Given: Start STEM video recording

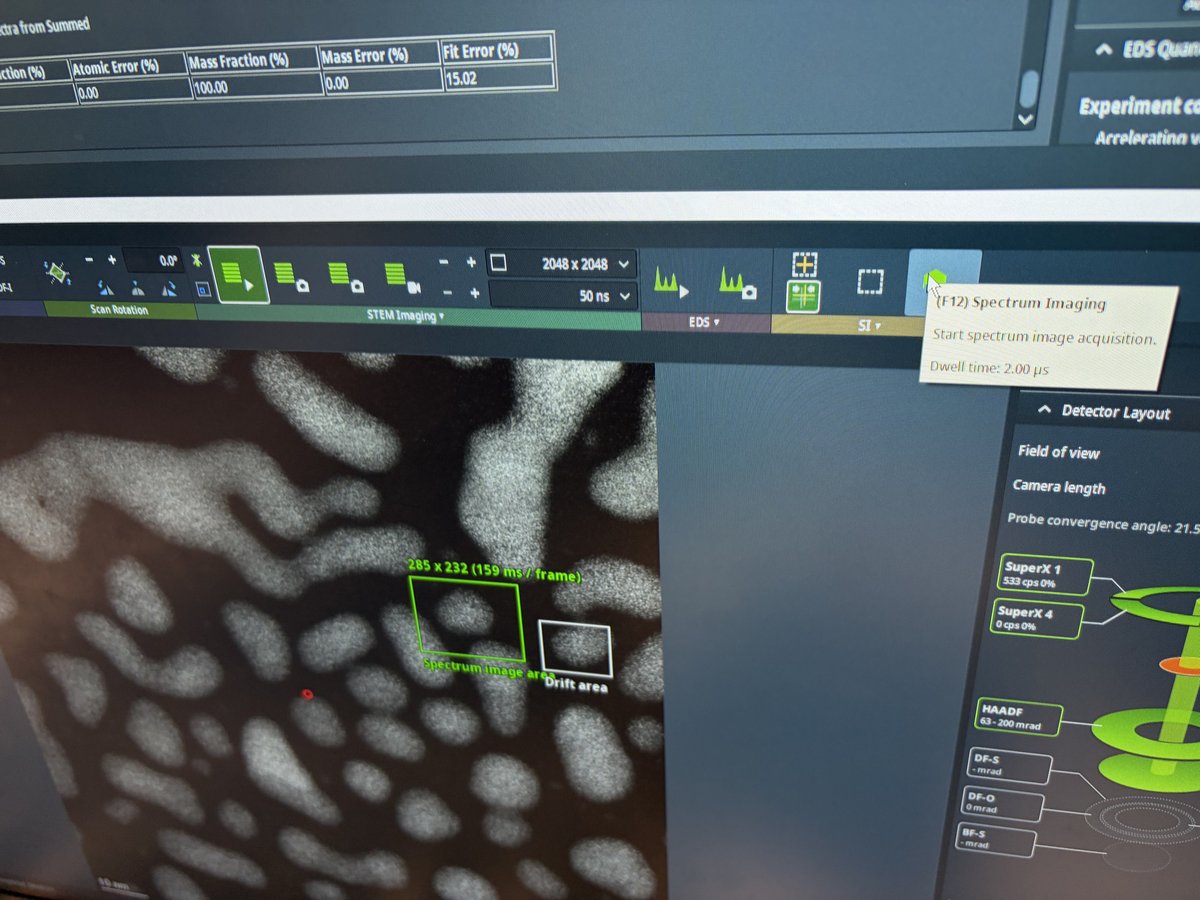Looking at the screenshot, I should pos(402,276).
